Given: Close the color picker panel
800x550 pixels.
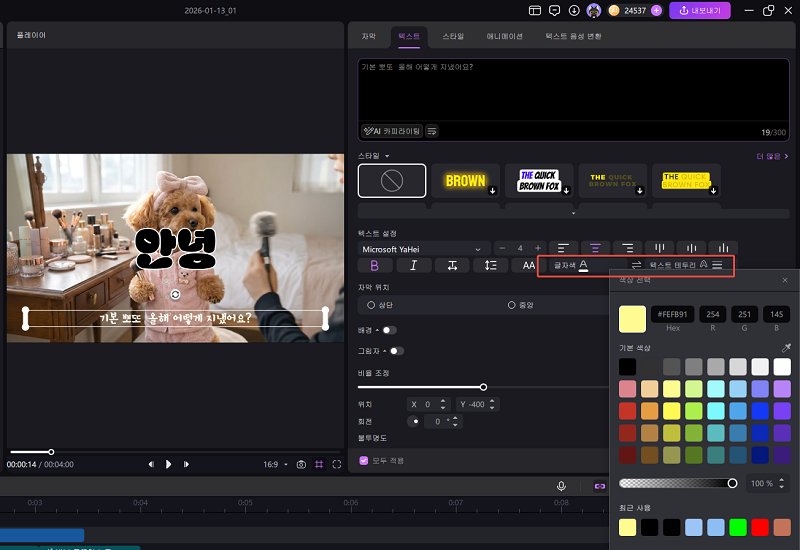Looking at the screenshot, I should [785, 280].
